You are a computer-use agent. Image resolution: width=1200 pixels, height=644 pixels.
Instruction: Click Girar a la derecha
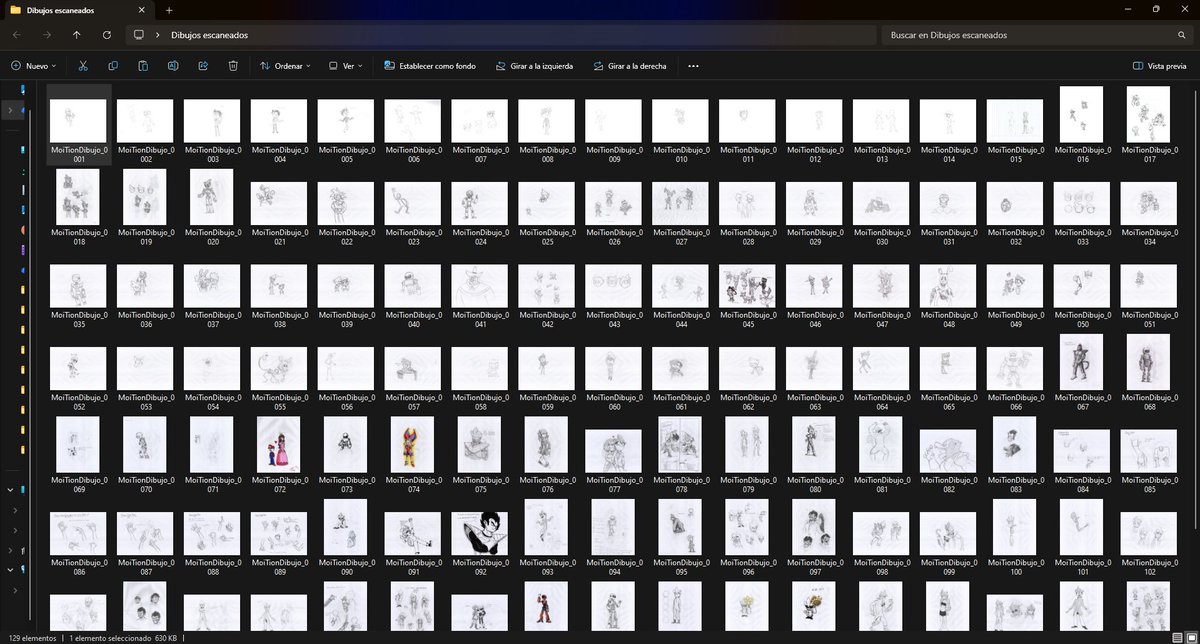(629, 66)
